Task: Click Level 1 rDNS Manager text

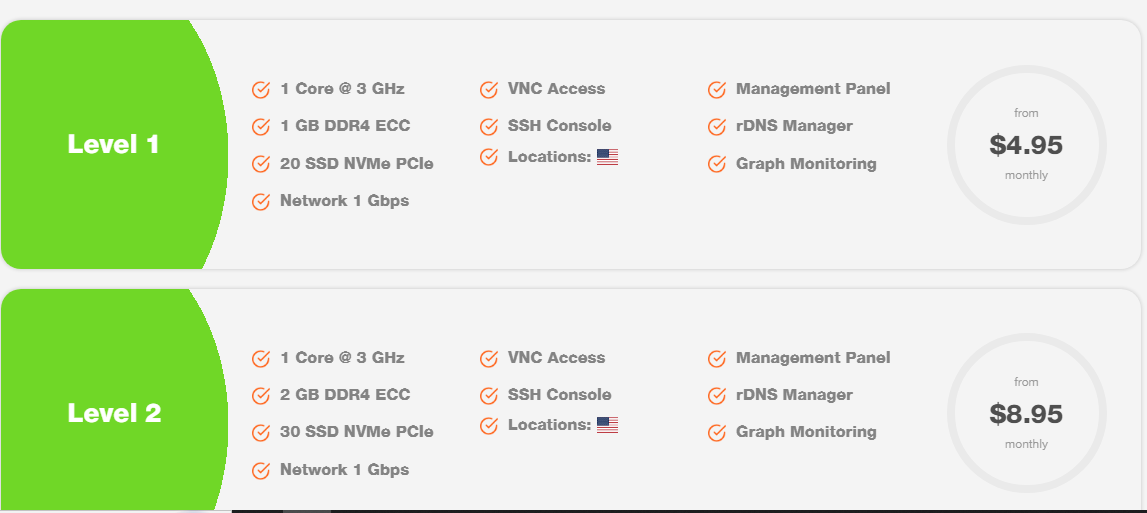Action: [x=794, y=126]
